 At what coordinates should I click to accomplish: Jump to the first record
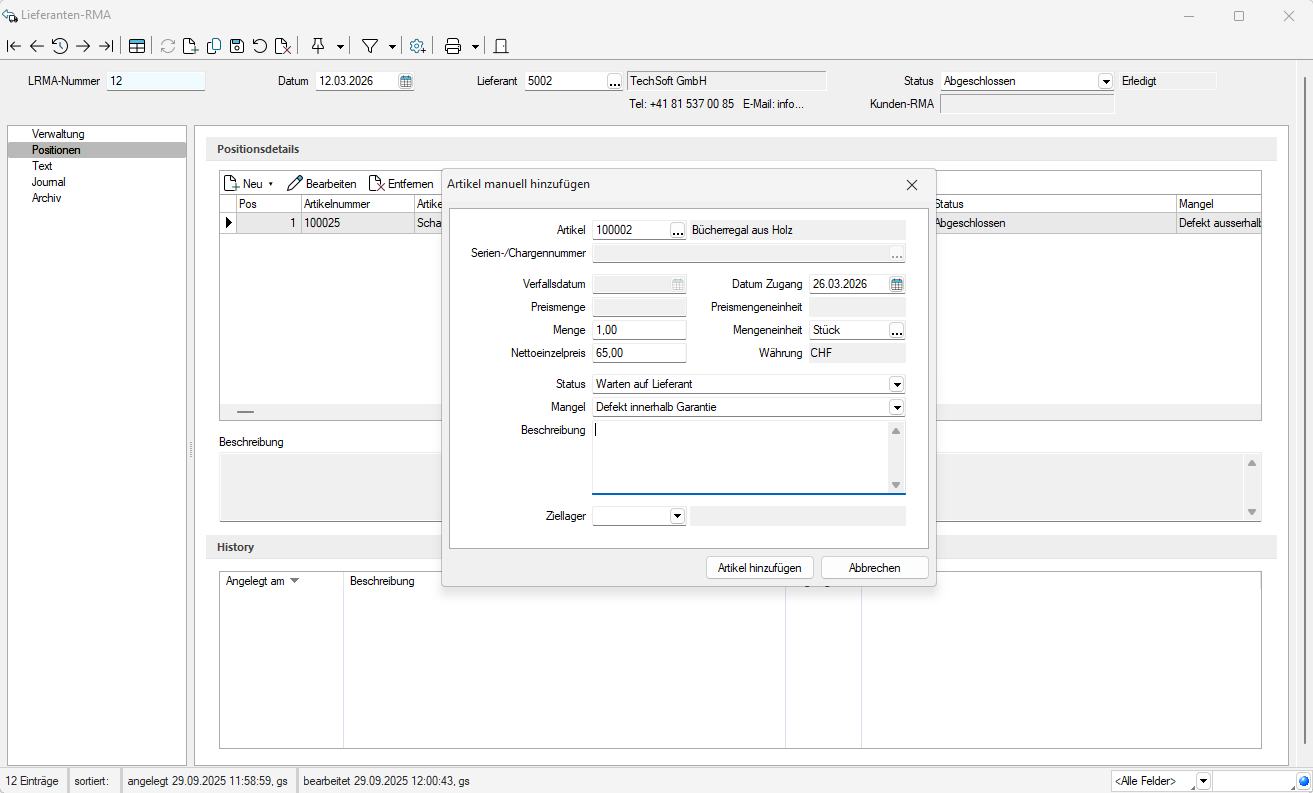14,46
